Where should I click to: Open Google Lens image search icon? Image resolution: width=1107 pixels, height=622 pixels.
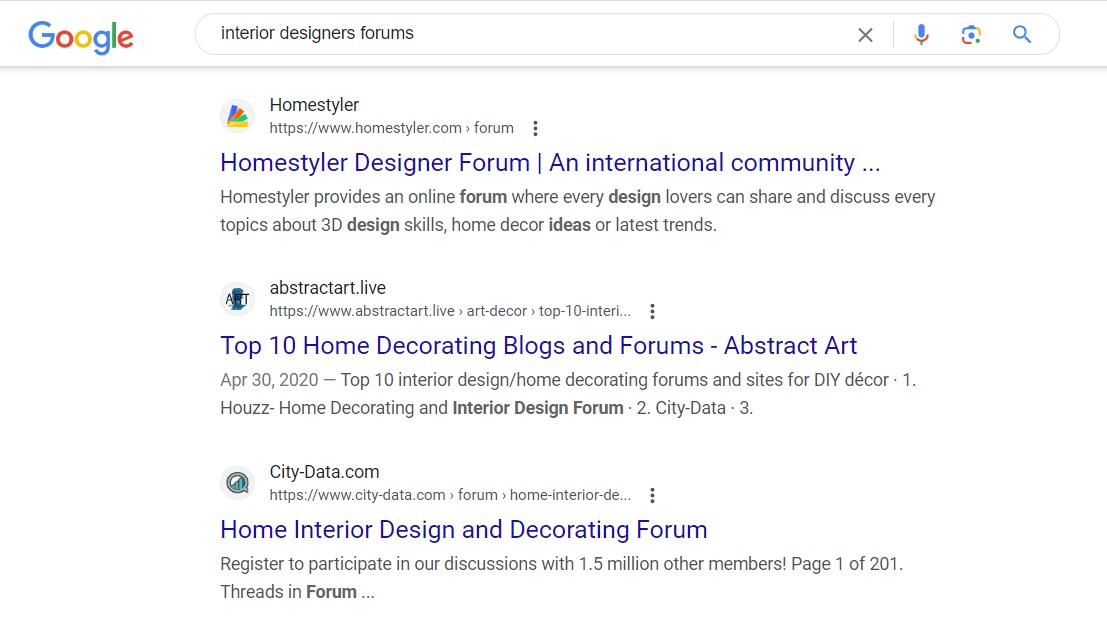(971, 35)
